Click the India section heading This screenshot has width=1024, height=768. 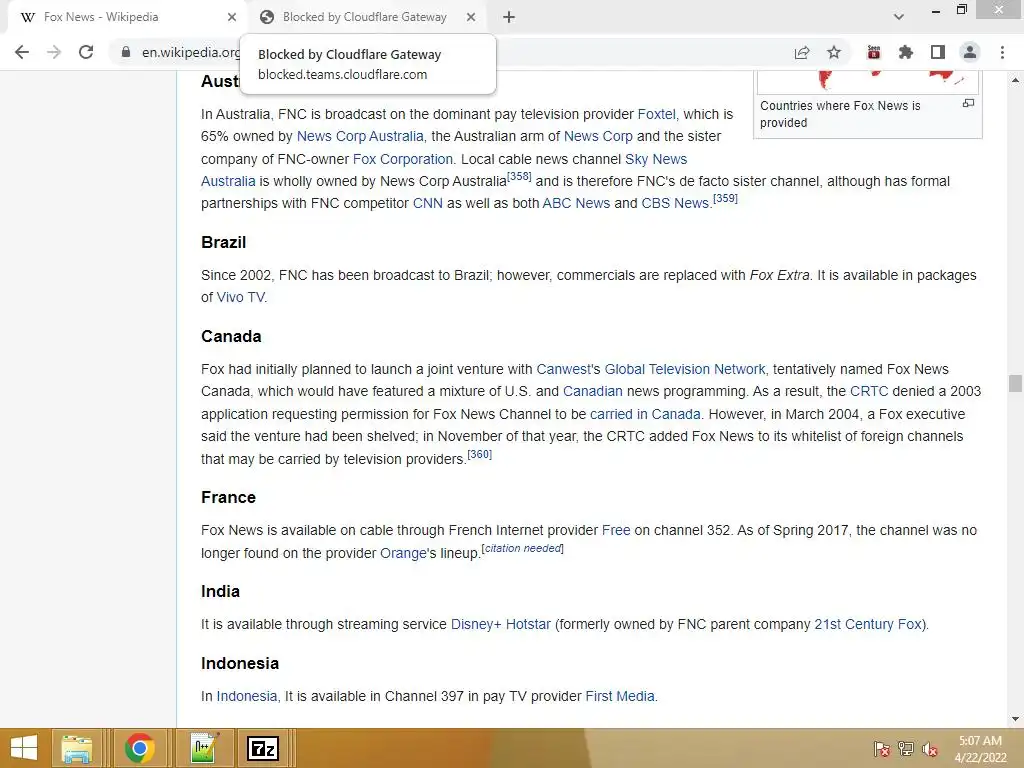coord(220,592)
